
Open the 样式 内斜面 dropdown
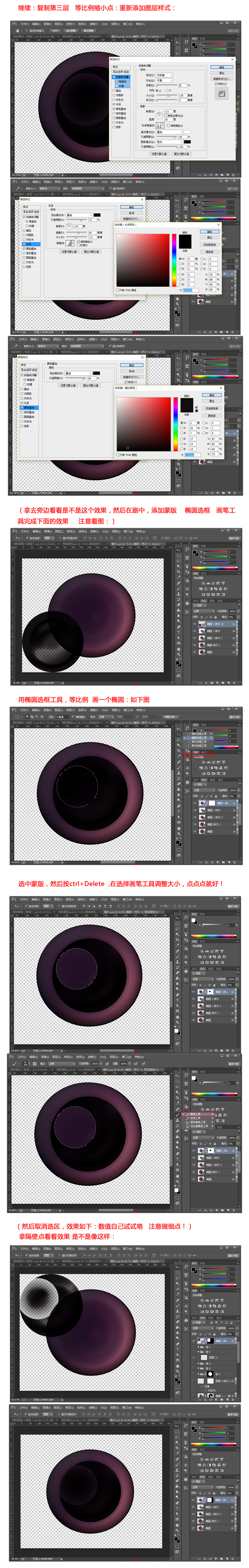(x=164, y=75)
